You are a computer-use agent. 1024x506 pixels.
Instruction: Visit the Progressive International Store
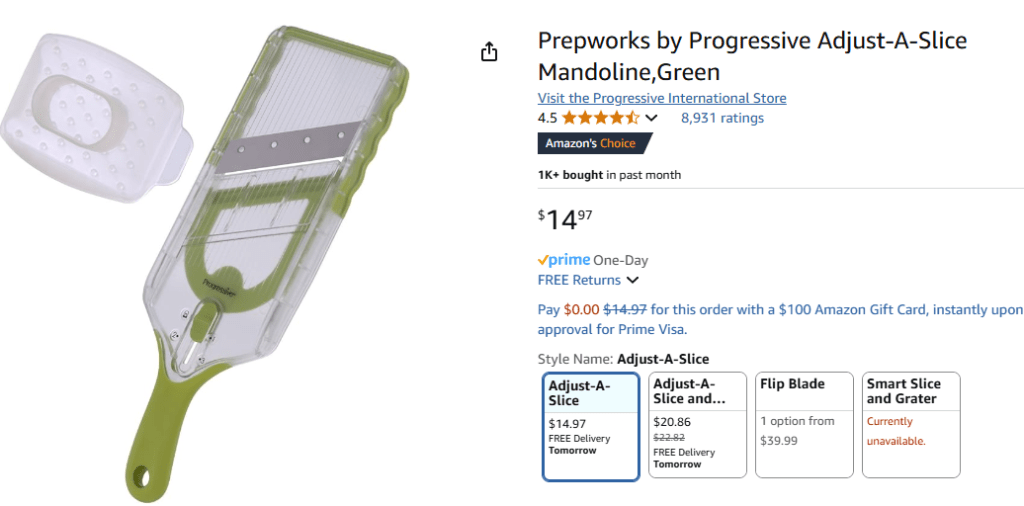[x=662, y=98]
